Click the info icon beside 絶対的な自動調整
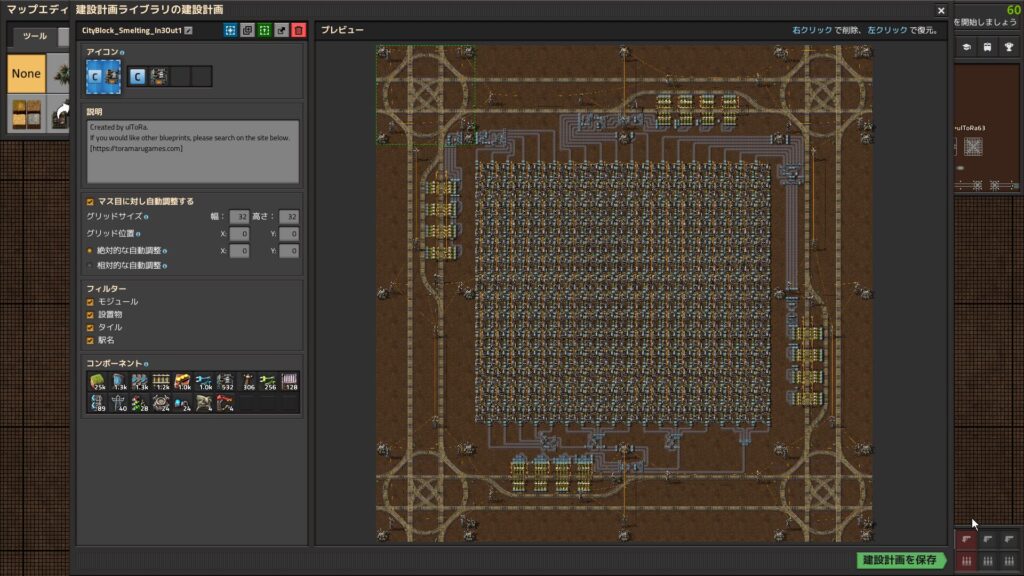 165,251
